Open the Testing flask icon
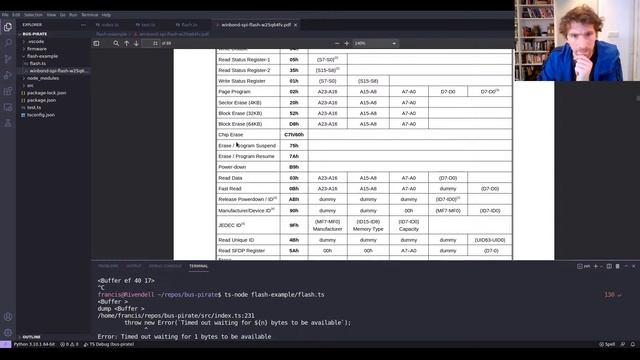This screenshot has width=640, height=360. 8,123
